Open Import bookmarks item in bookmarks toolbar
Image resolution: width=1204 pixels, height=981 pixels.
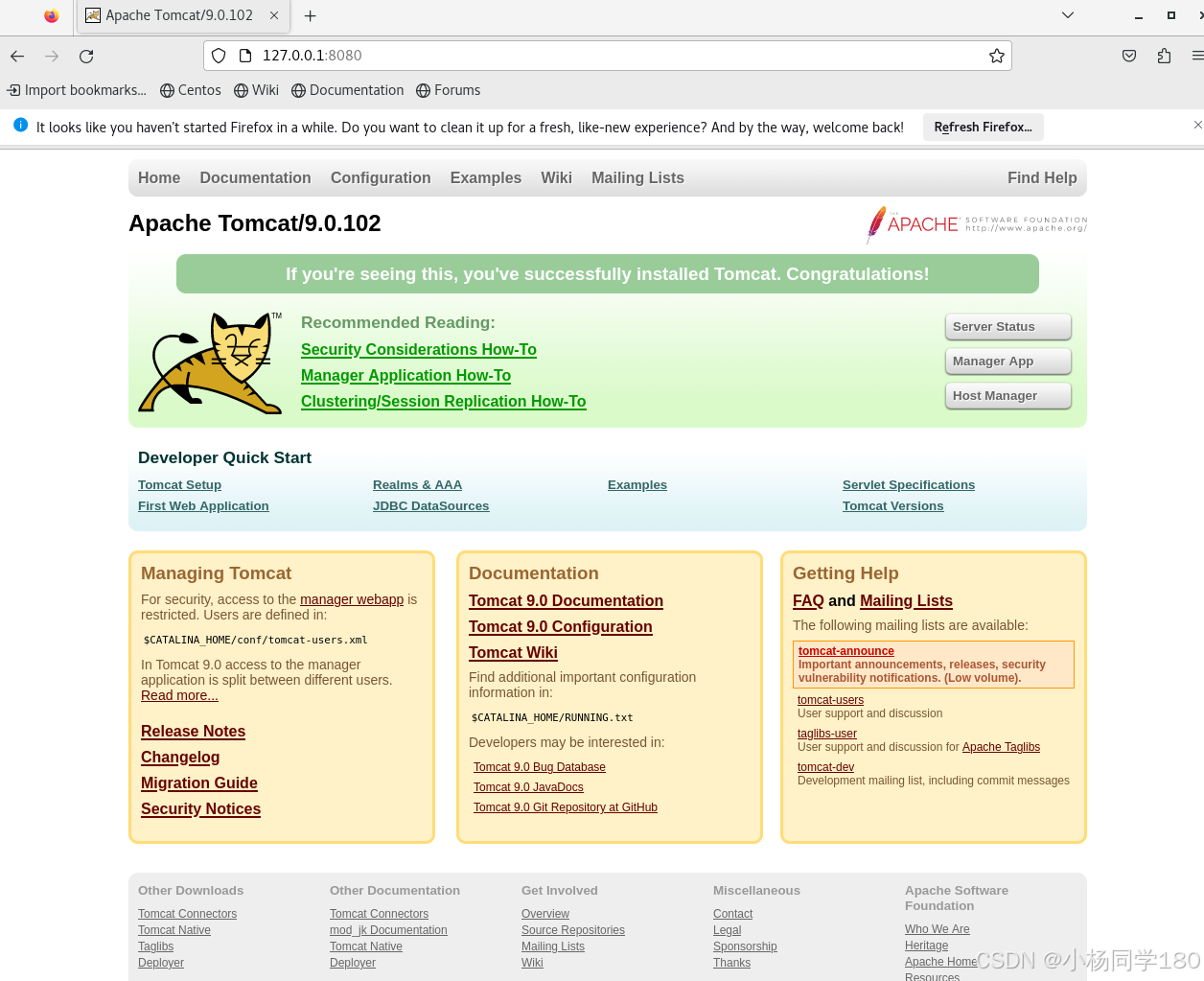(77, 90)
